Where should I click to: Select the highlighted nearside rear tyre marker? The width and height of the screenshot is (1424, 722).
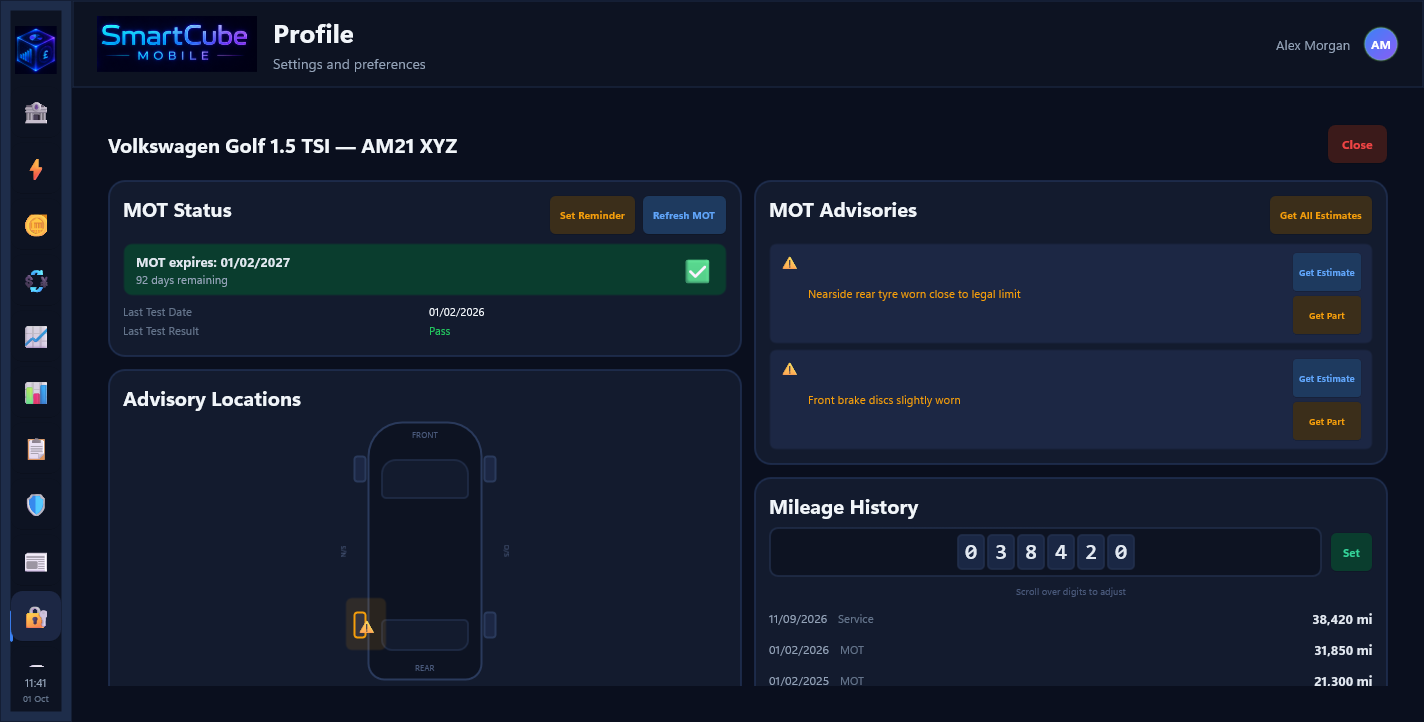(x=365, y=625)
